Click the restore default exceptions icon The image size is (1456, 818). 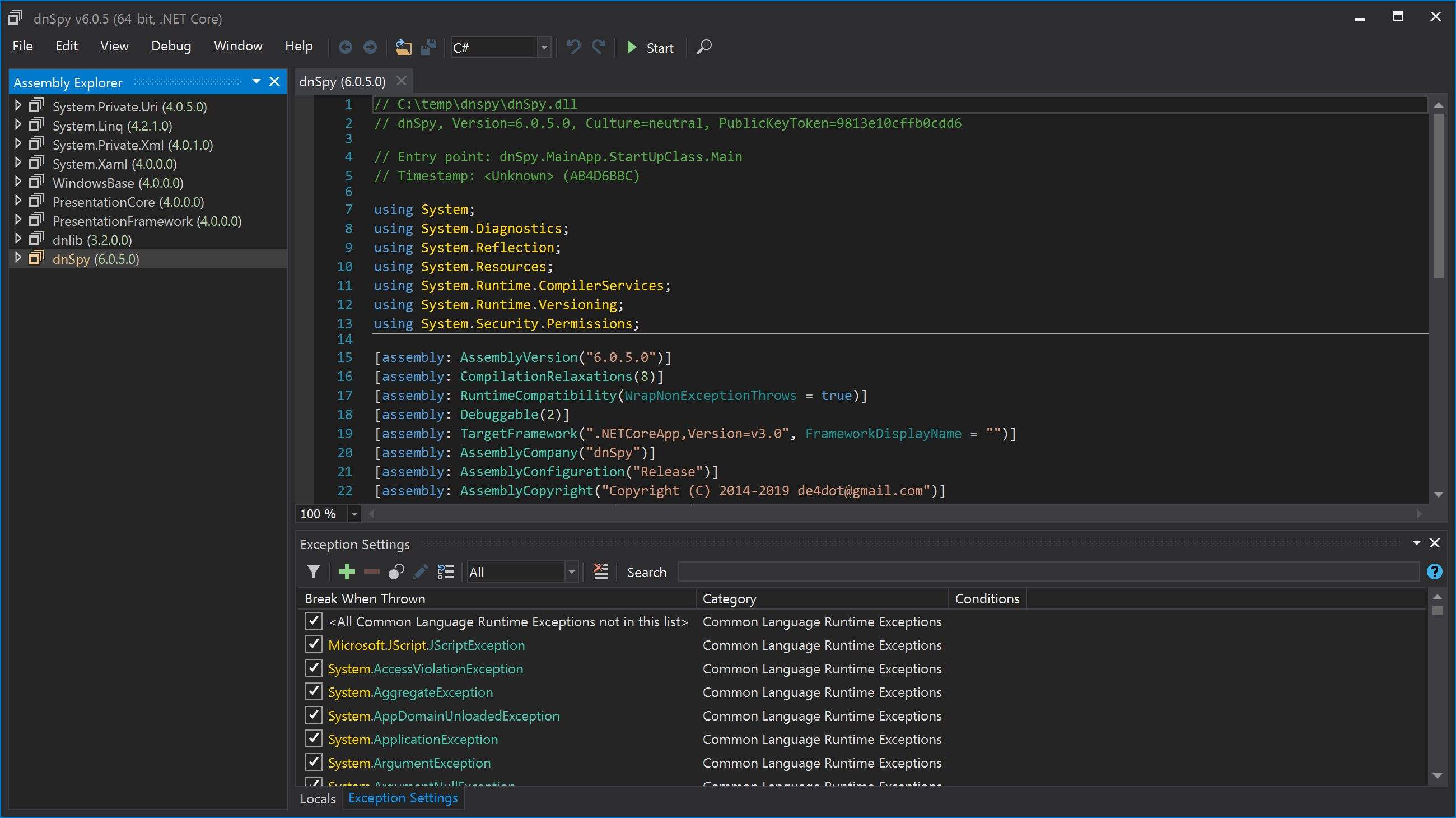(447, 571)
